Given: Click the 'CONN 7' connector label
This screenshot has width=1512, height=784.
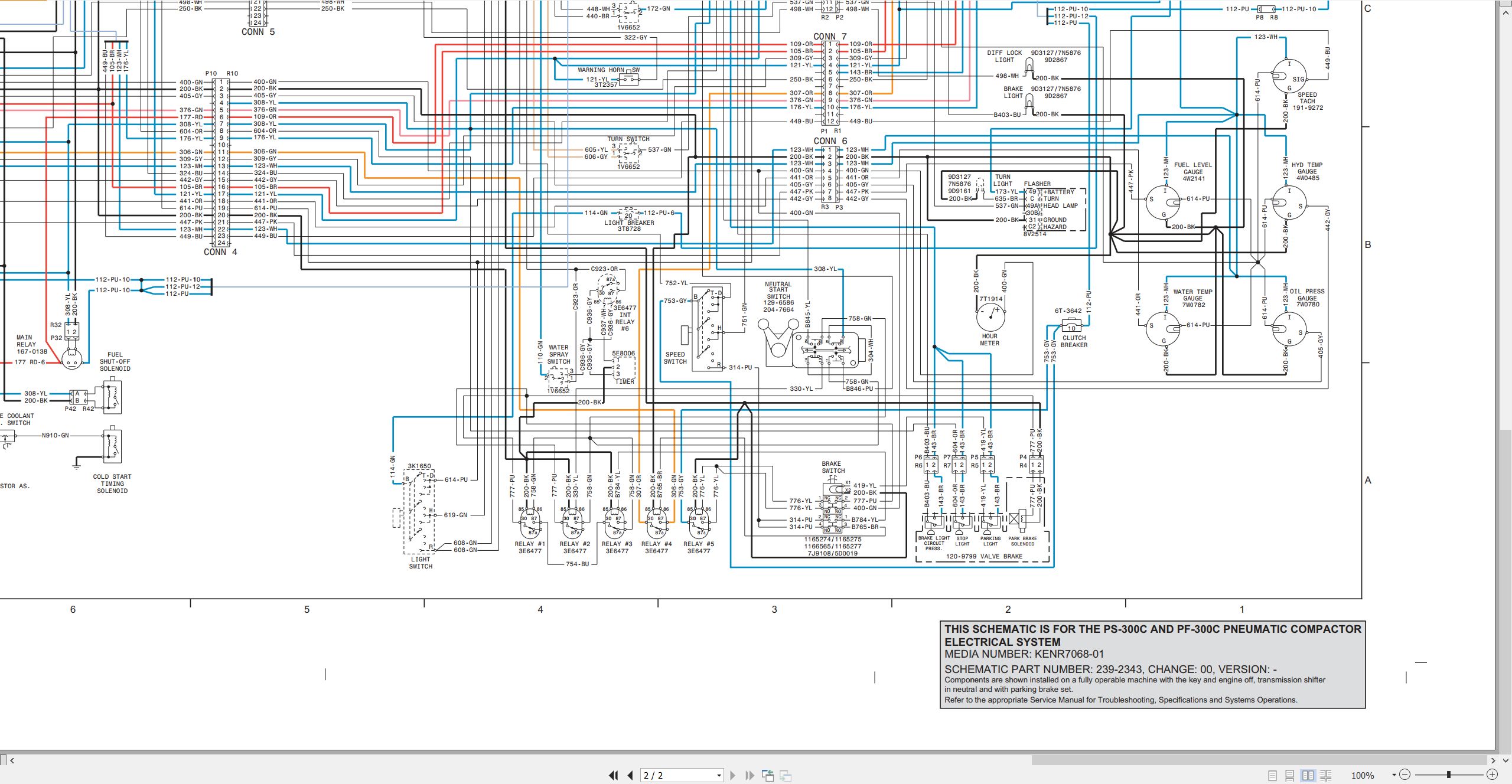Looking at the screenshot, I should coord(830,37).
